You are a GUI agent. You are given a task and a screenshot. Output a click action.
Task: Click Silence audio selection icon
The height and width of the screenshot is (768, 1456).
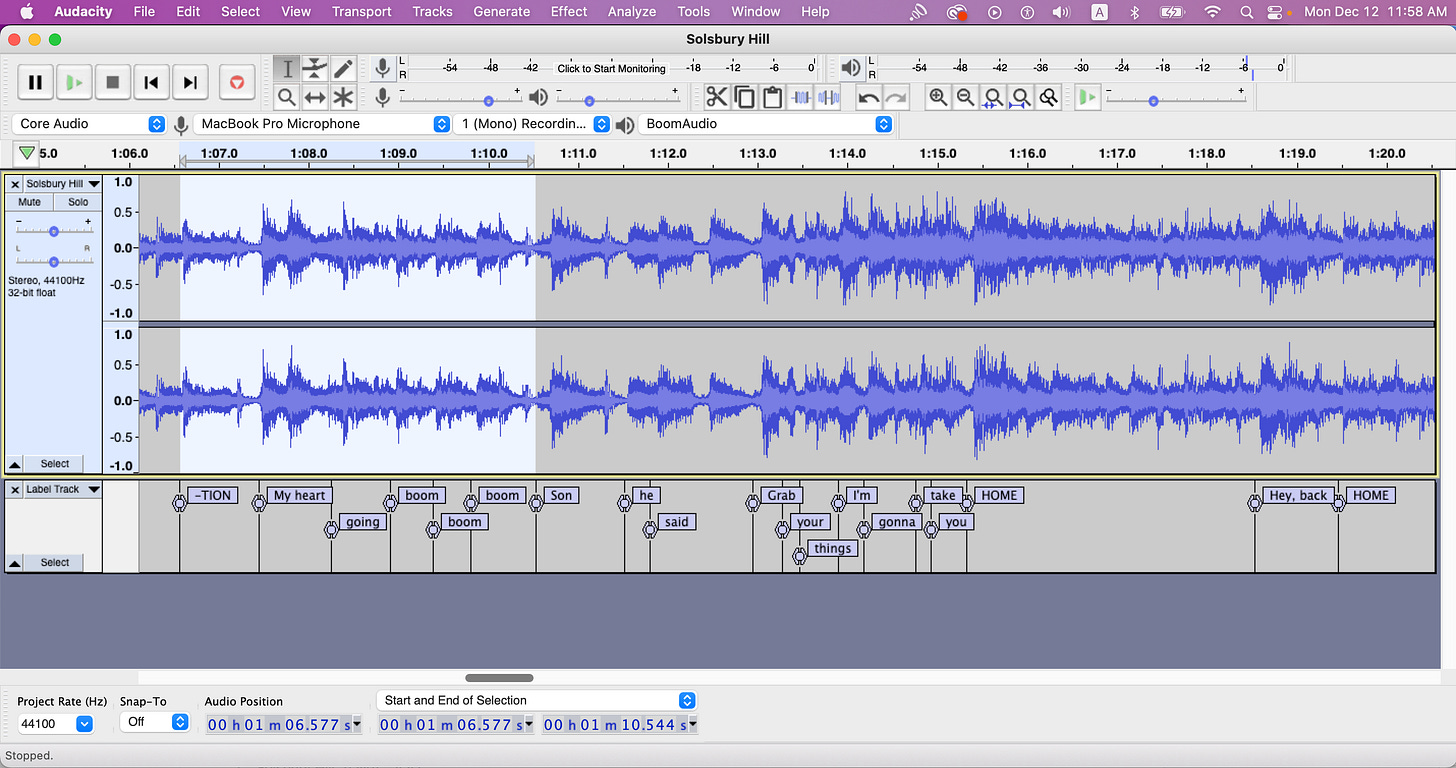click(828, 97)
